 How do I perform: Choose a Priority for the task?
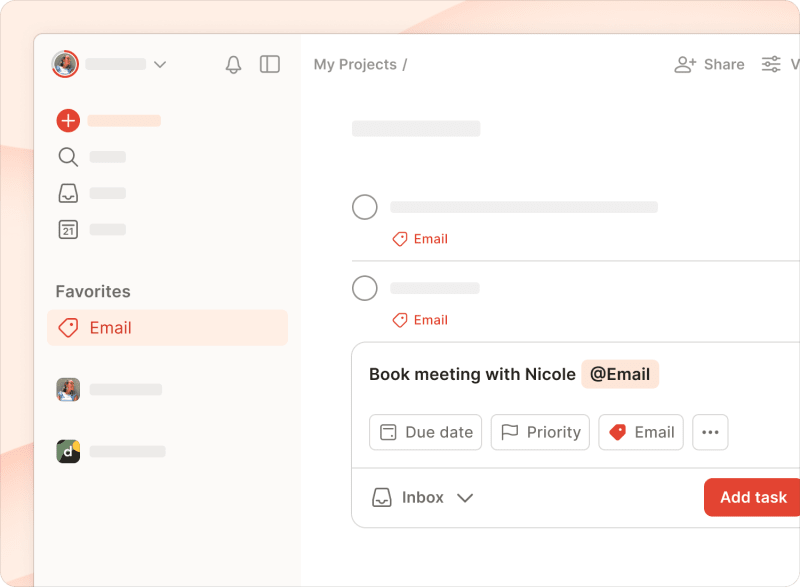(x=540, y=432)
